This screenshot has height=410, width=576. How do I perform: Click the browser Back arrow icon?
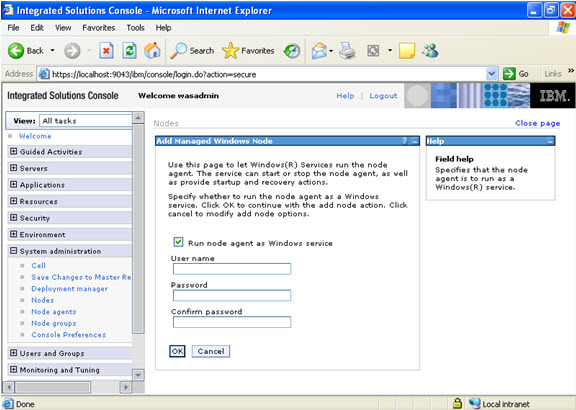pos(16,51)
